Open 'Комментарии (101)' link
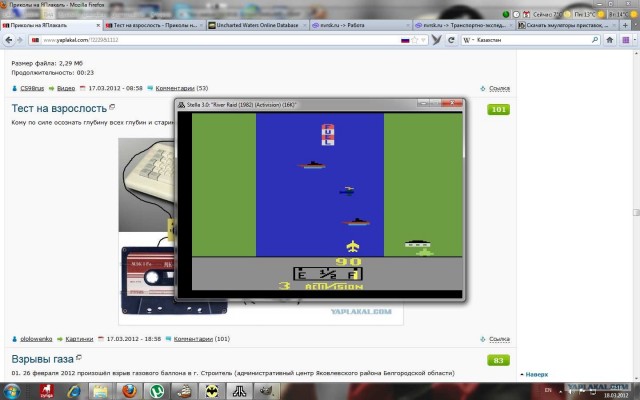This screenshot has height=400, width=640. pyautogui.click(x=201, y=339)
